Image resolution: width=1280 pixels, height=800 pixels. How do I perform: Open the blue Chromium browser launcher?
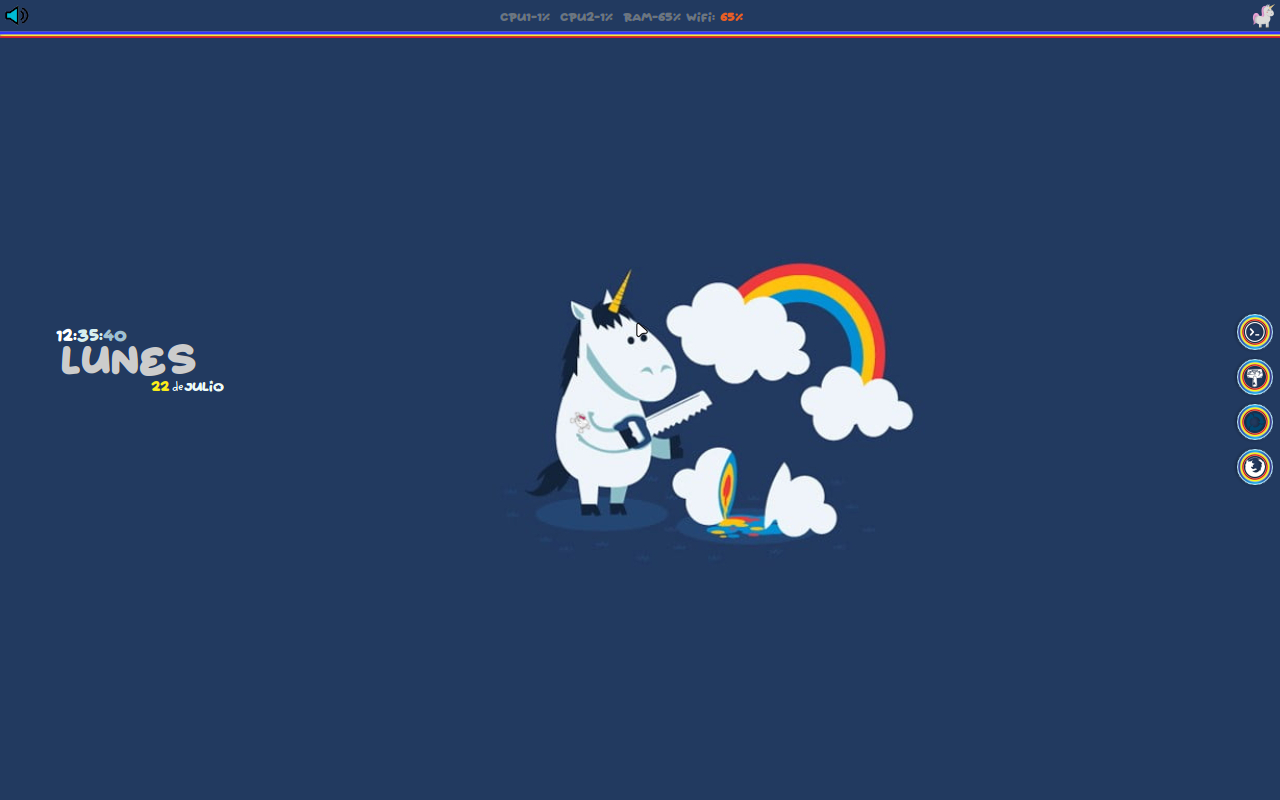(1255, 422)
